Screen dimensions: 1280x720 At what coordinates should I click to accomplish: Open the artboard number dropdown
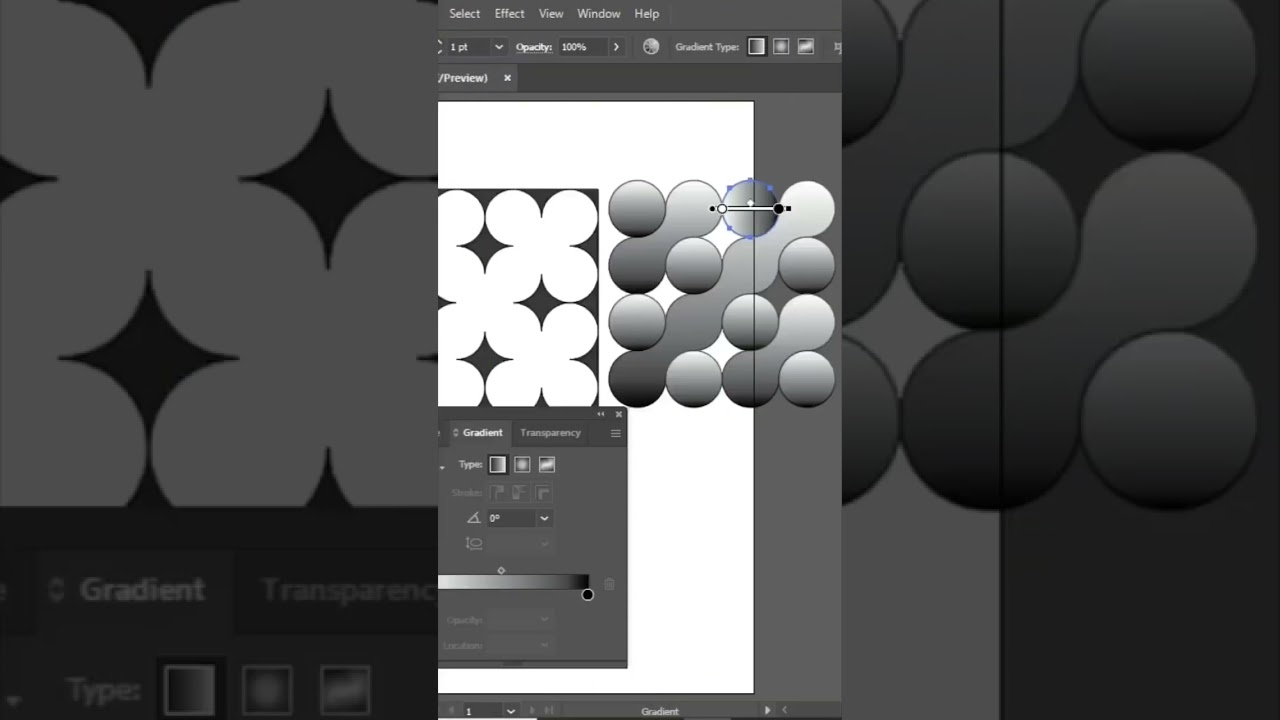pos(510,711)
